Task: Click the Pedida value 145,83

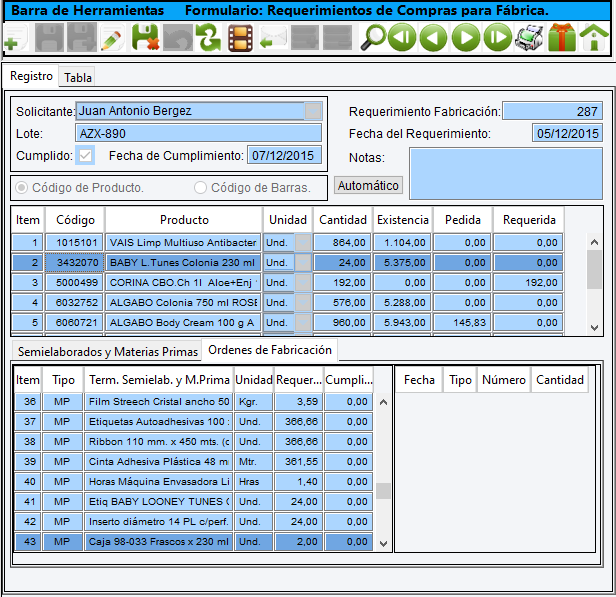Action: pyautogui.click(x=462, y=323)
